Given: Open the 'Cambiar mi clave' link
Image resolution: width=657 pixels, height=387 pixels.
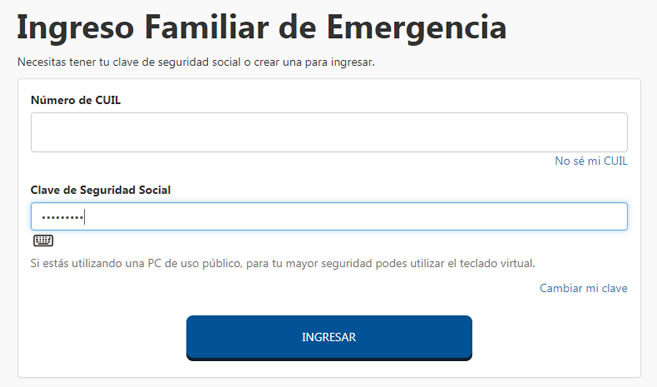Looking at the screenshot, I should (583, 288).
